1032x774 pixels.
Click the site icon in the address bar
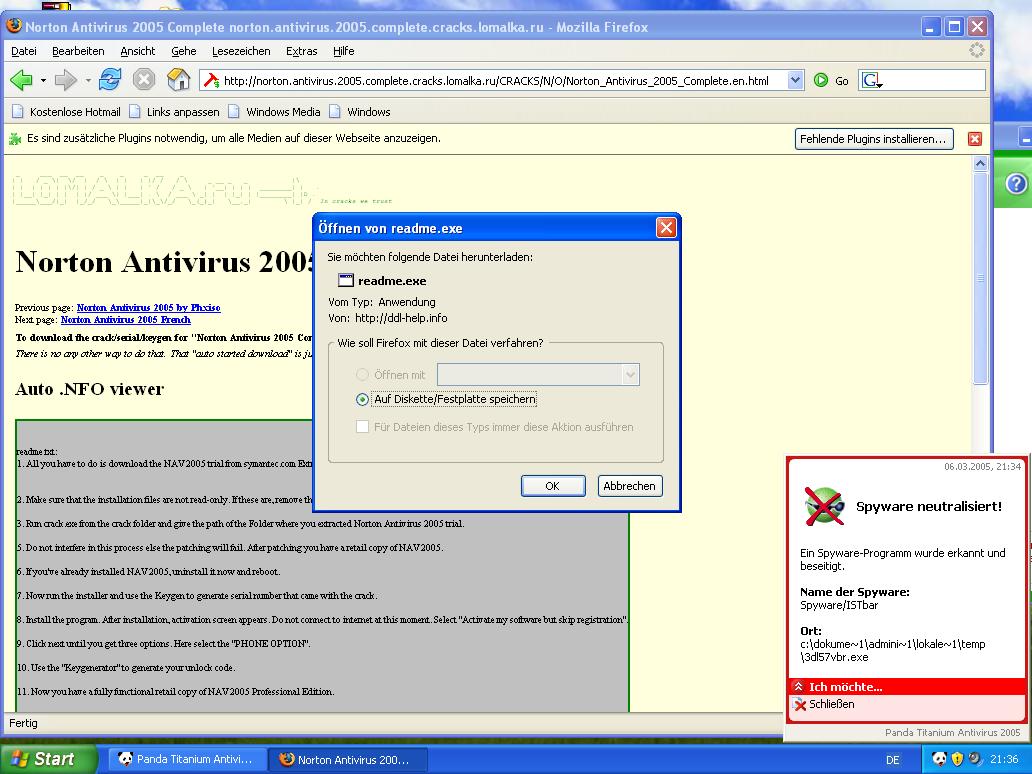click(211, 81)
